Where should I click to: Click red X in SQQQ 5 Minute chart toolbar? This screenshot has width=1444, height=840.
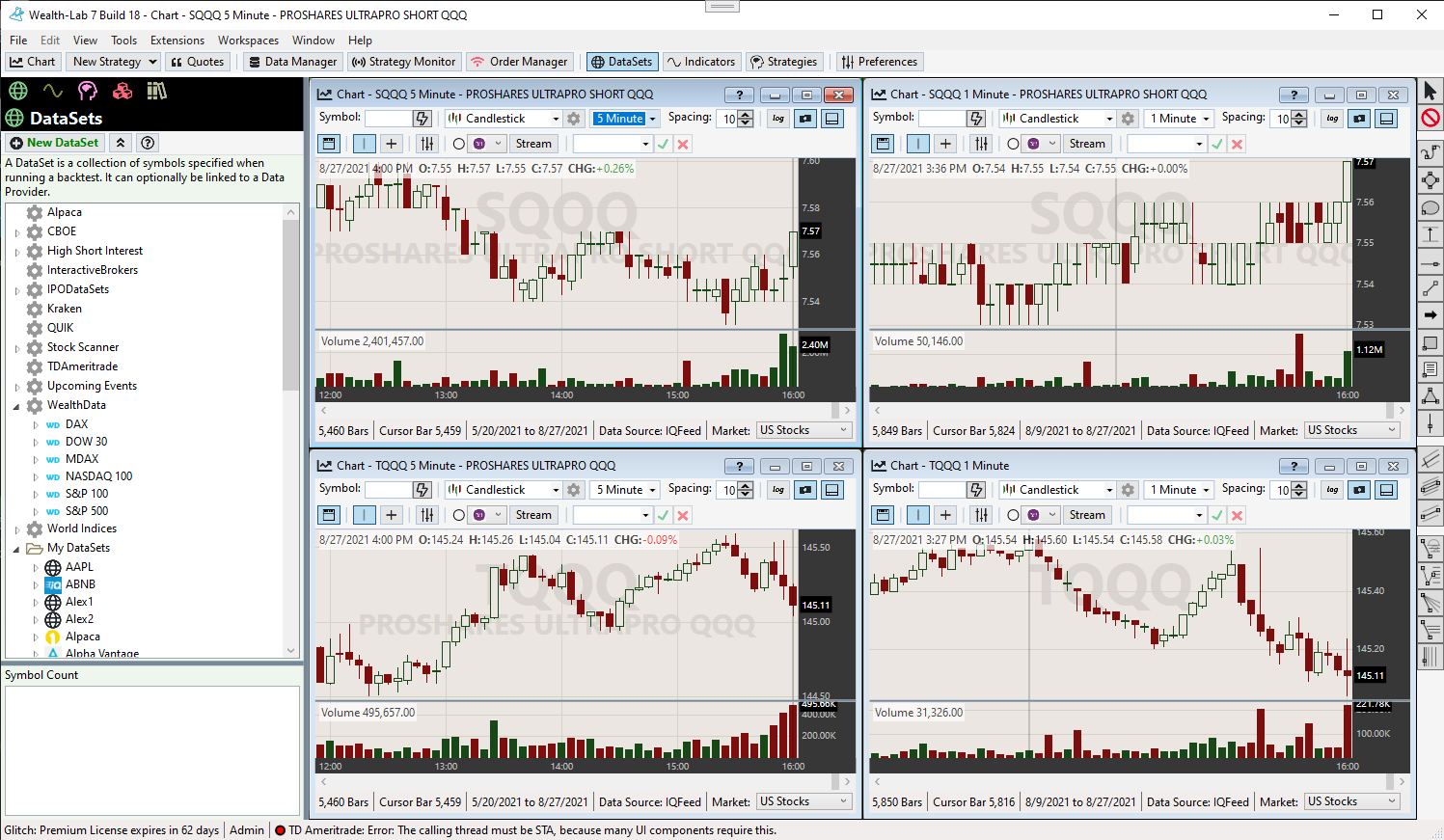pos(683,144)
